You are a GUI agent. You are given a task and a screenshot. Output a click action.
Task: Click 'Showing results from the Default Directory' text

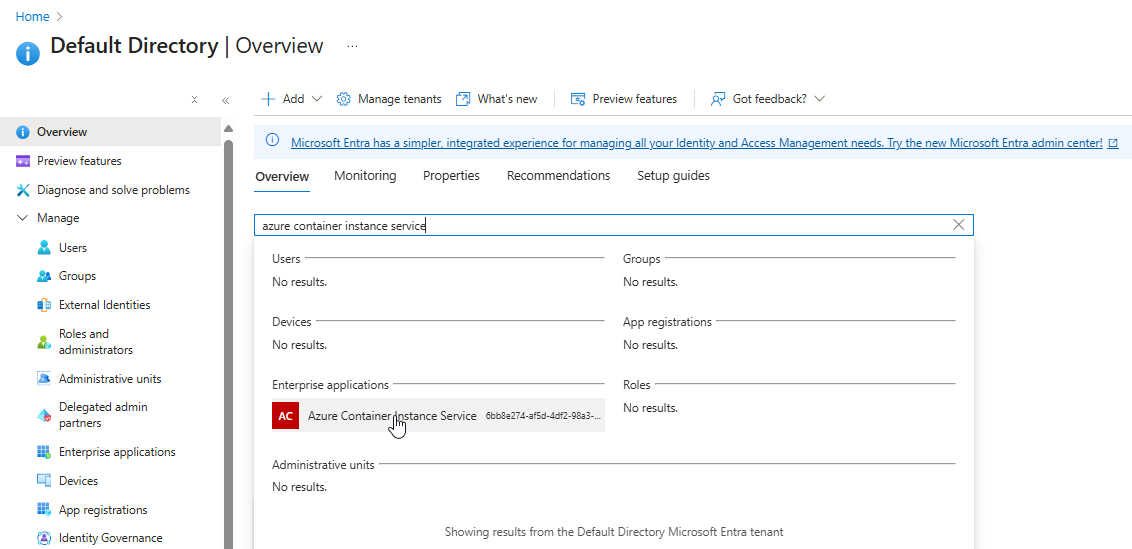[x=614, y=532]
